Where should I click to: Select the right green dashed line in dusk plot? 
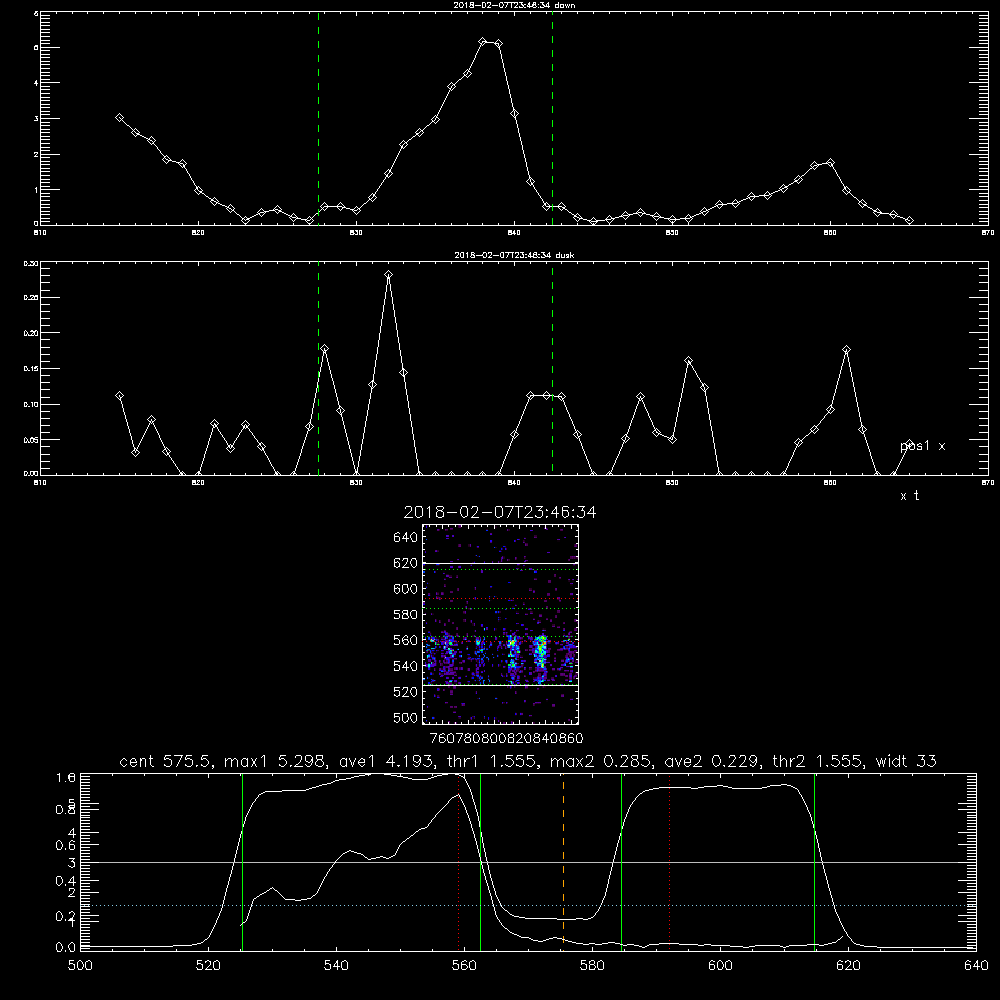(552, 369)
